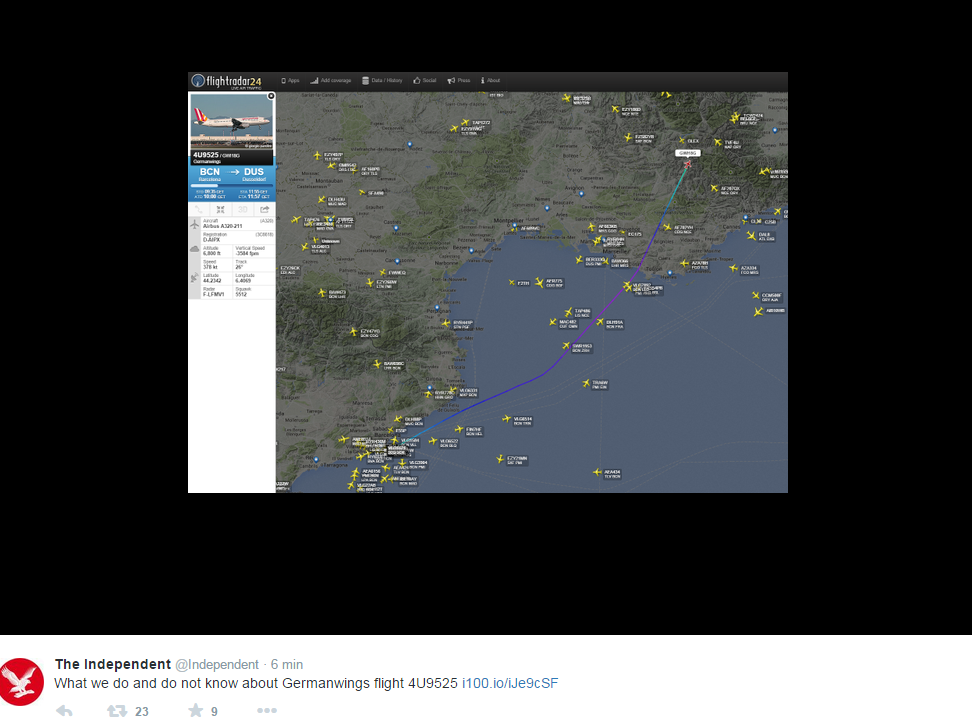
Task: Favorite the tweet with the star icon
Action: tap(195, 711)
